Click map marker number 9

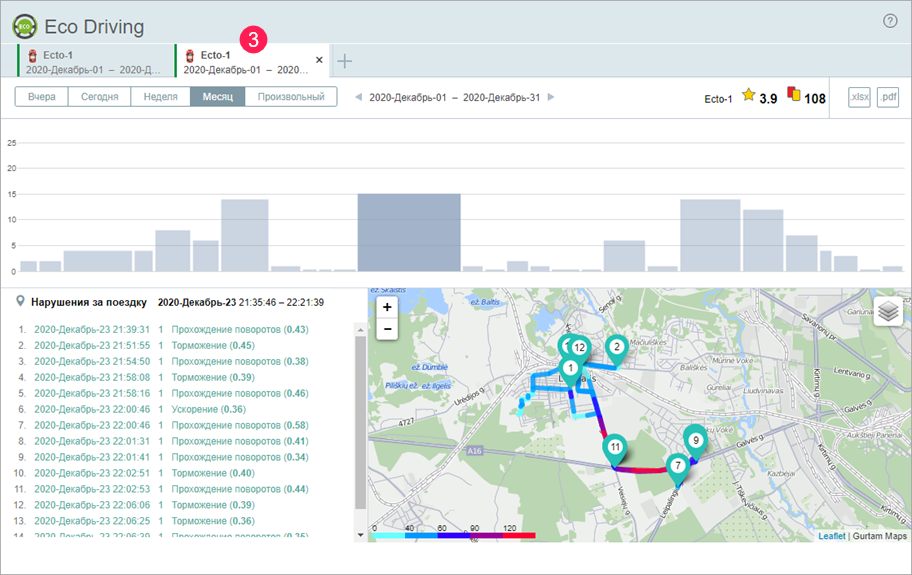pos(696,440)
